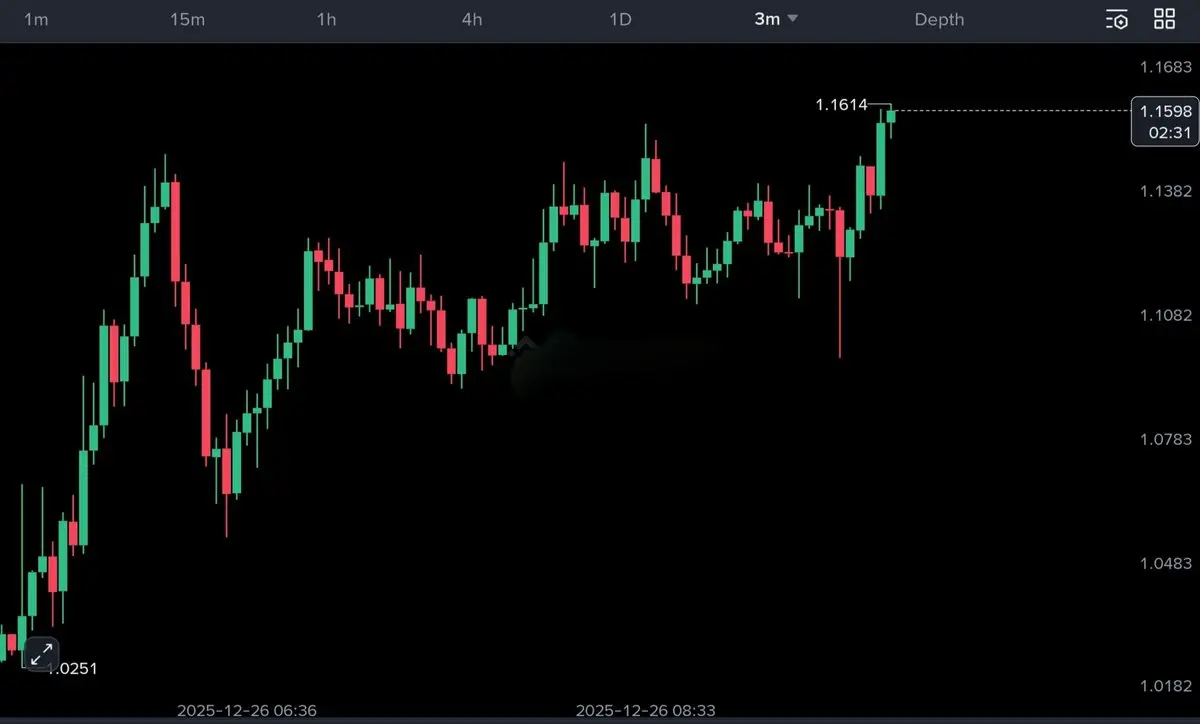Screen dimensions: 1200x724
Task: Switch to the 15m timeframe tab
Action: click(x=188, y=20)
